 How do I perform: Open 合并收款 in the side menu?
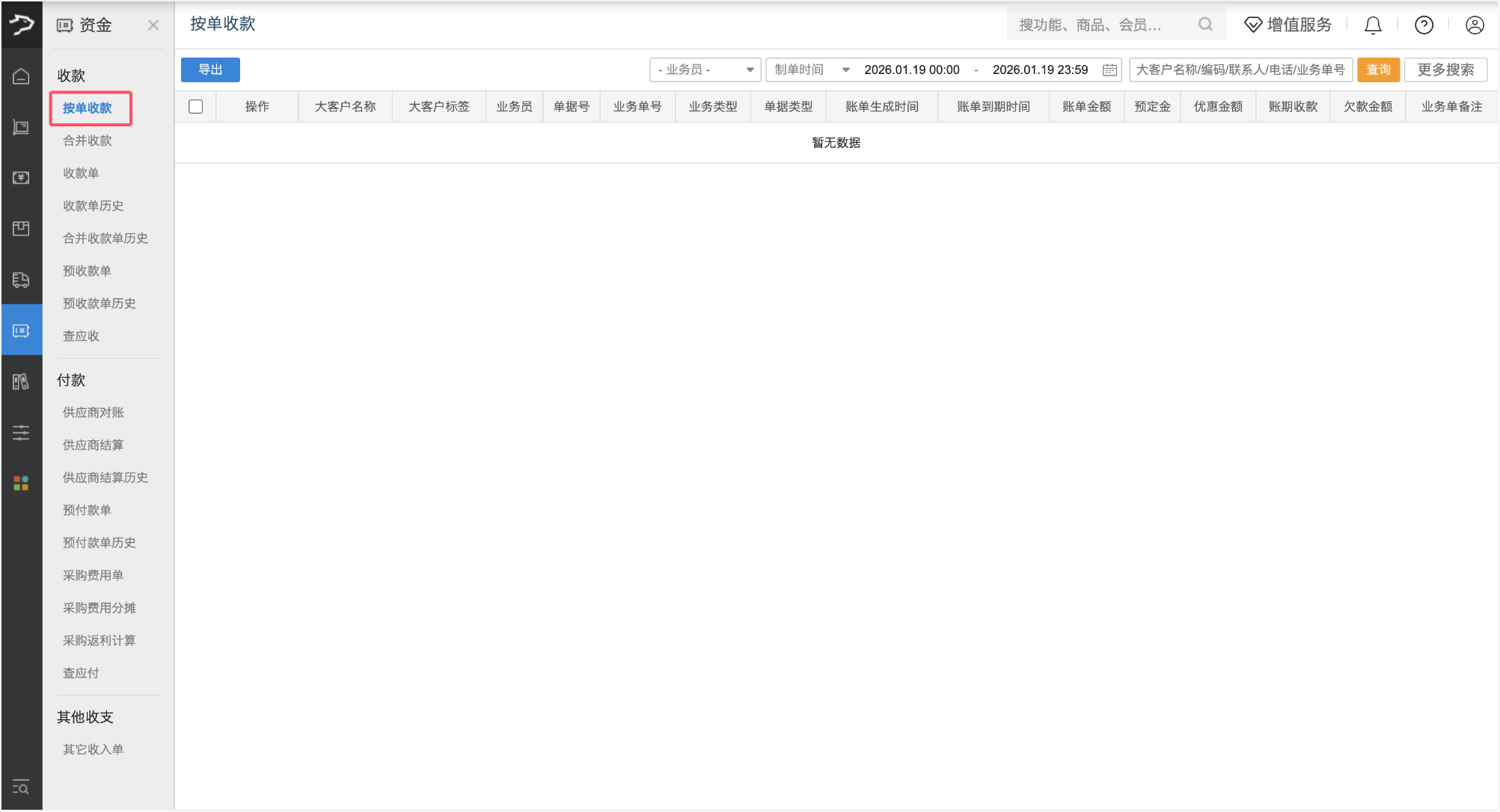[88, 141]
